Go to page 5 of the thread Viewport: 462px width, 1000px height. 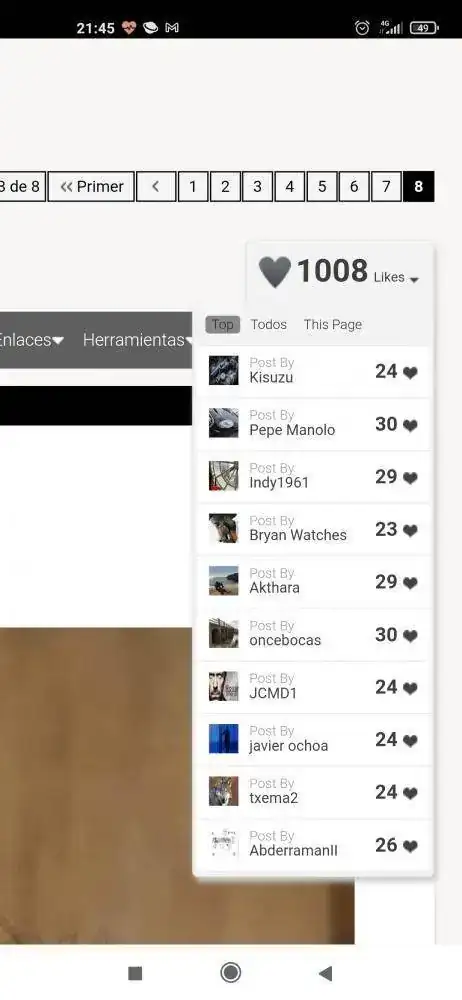tap(322, 186)
